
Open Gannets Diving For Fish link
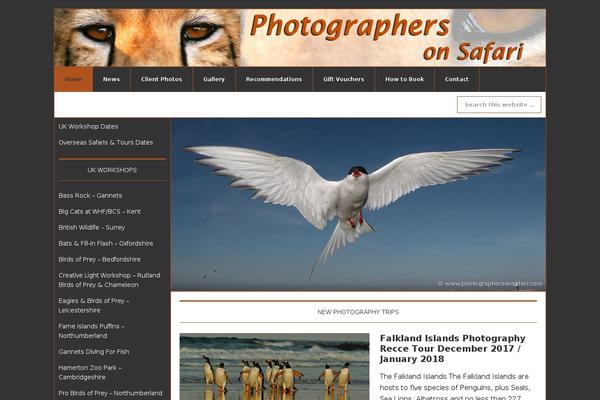94,352
